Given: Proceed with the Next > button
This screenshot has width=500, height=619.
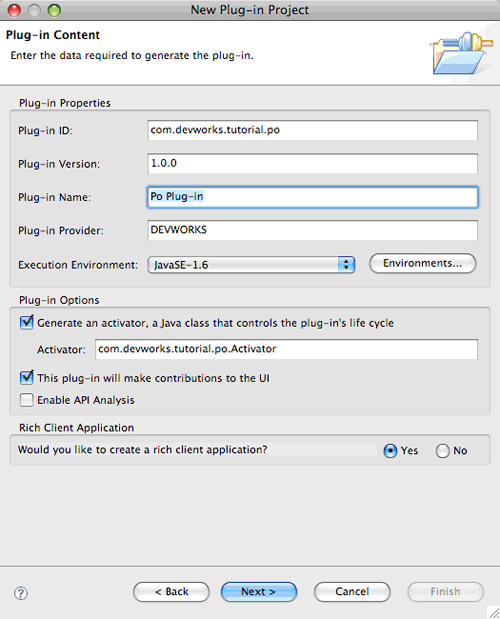Looking at the screenshot, I should (x=259, y=592).
